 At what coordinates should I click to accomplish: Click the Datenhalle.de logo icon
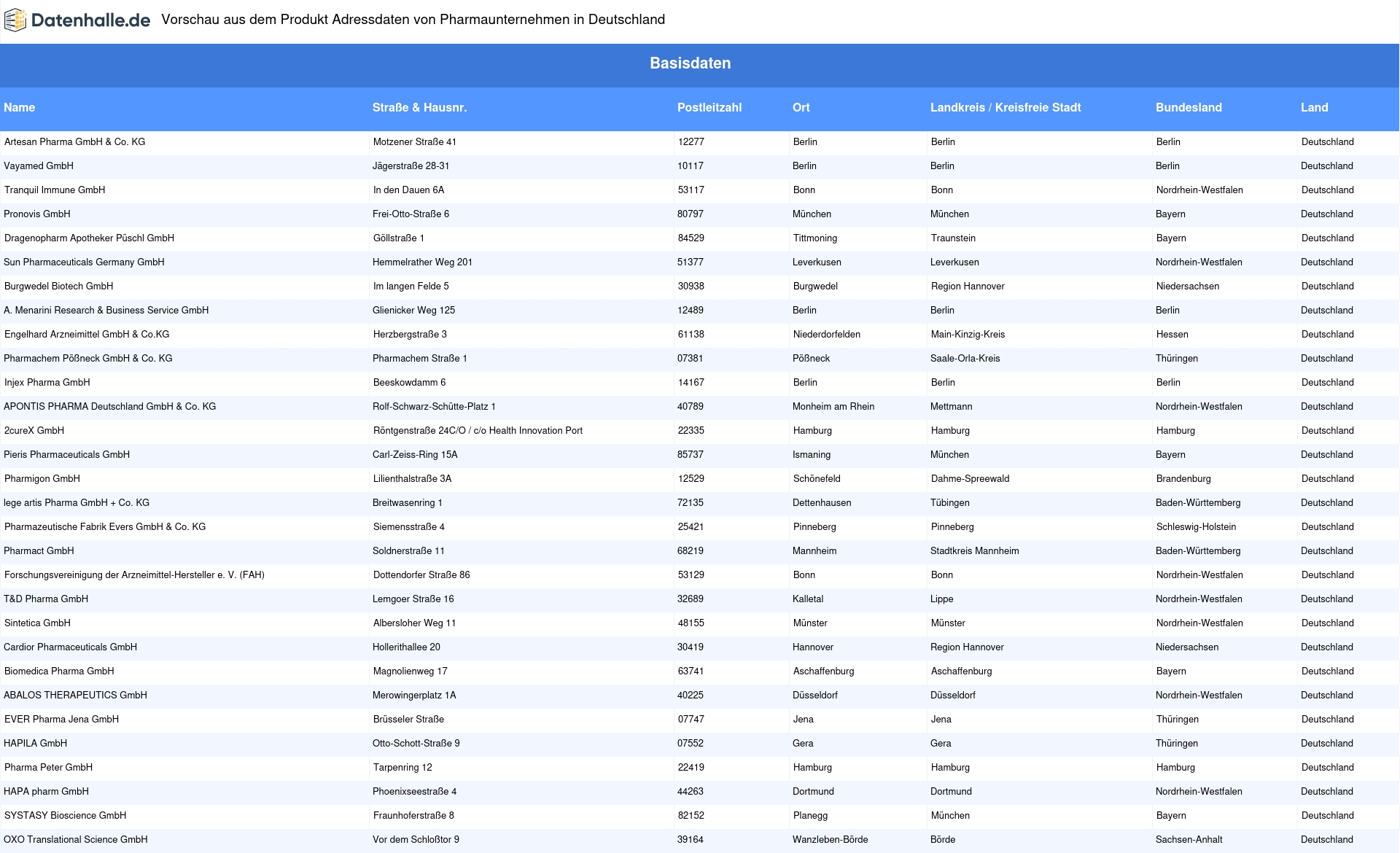15,20
